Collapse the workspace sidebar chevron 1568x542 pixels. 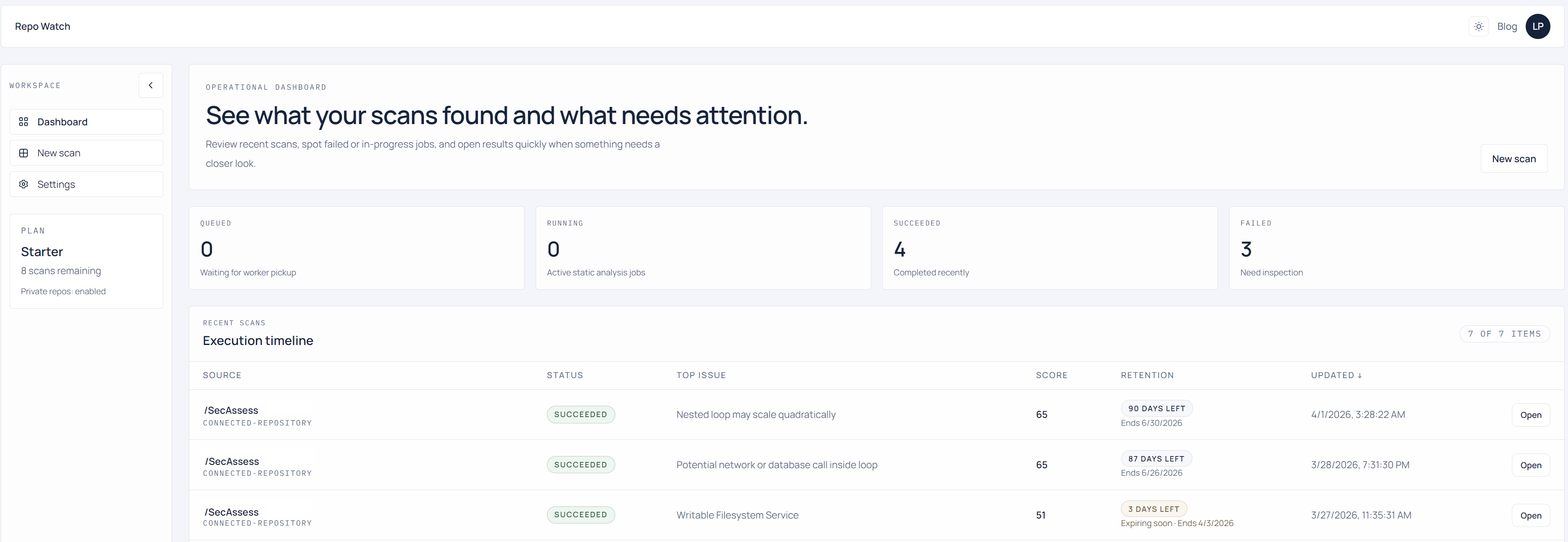point(150,85)
